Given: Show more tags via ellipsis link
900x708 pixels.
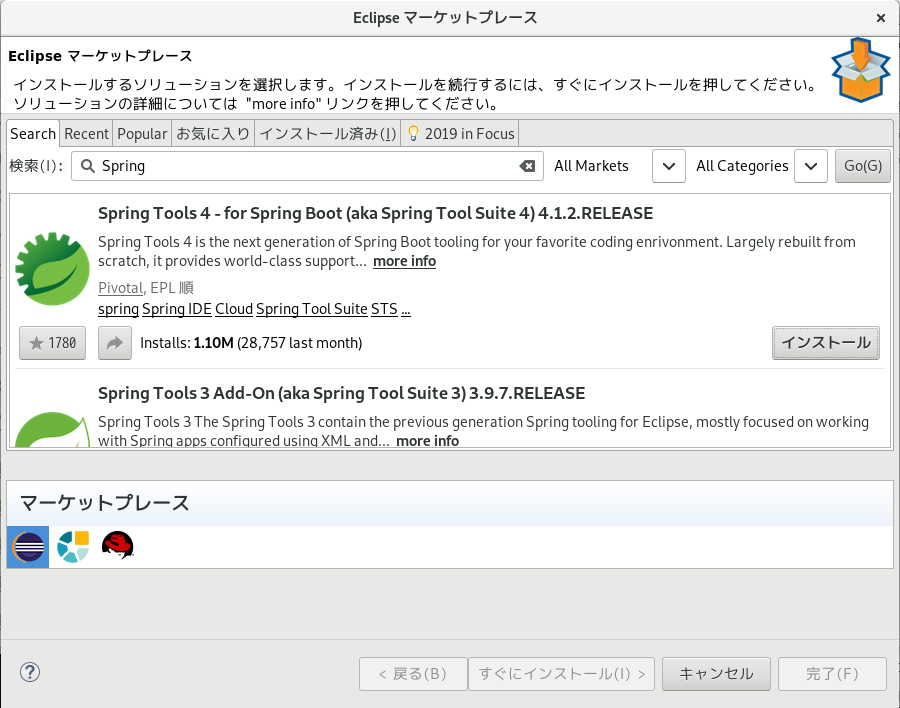Looking at the screenshot, I should tap(406, 309).
